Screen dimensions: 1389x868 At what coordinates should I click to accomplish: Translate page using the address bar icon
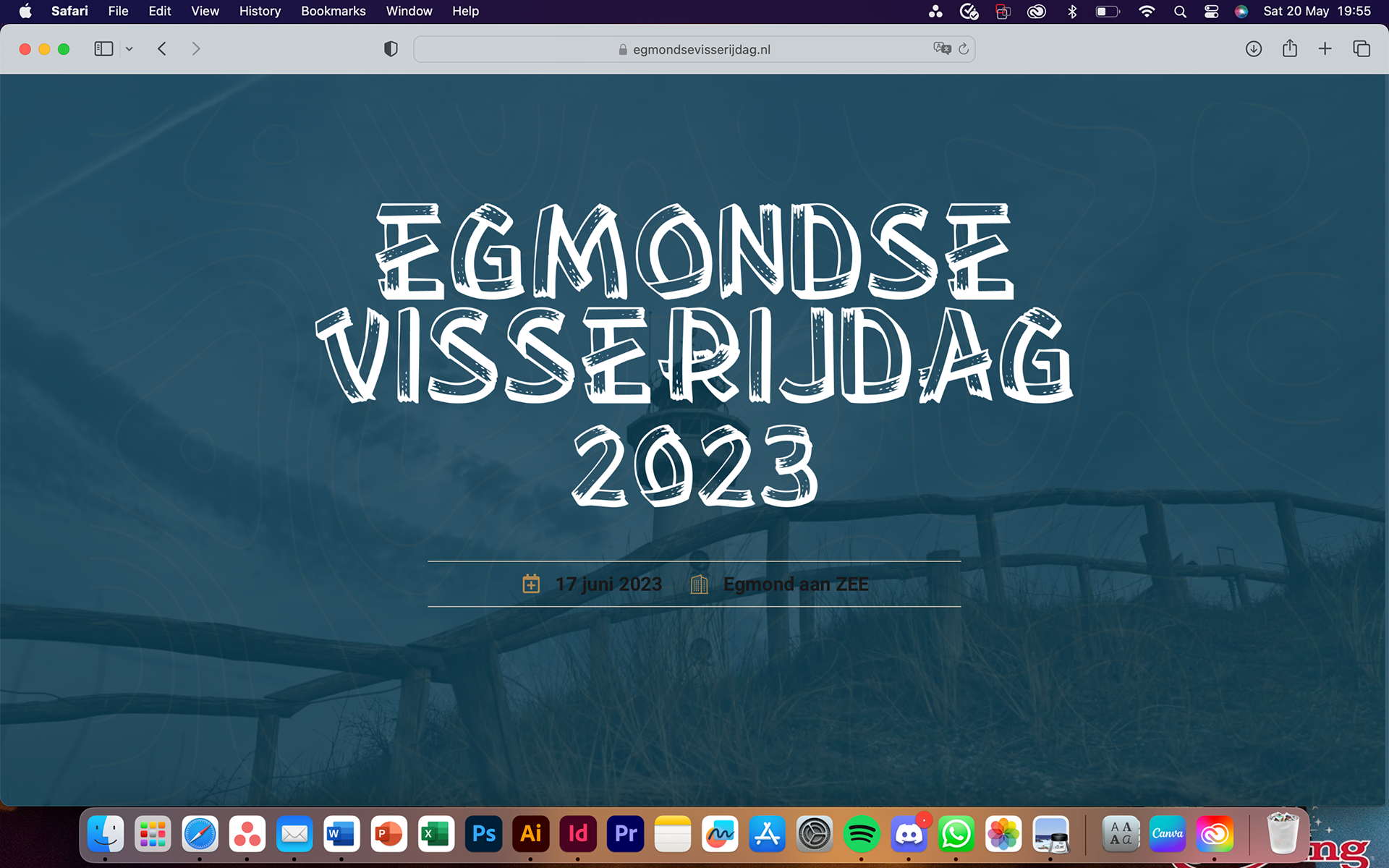[x=942, y=48]
